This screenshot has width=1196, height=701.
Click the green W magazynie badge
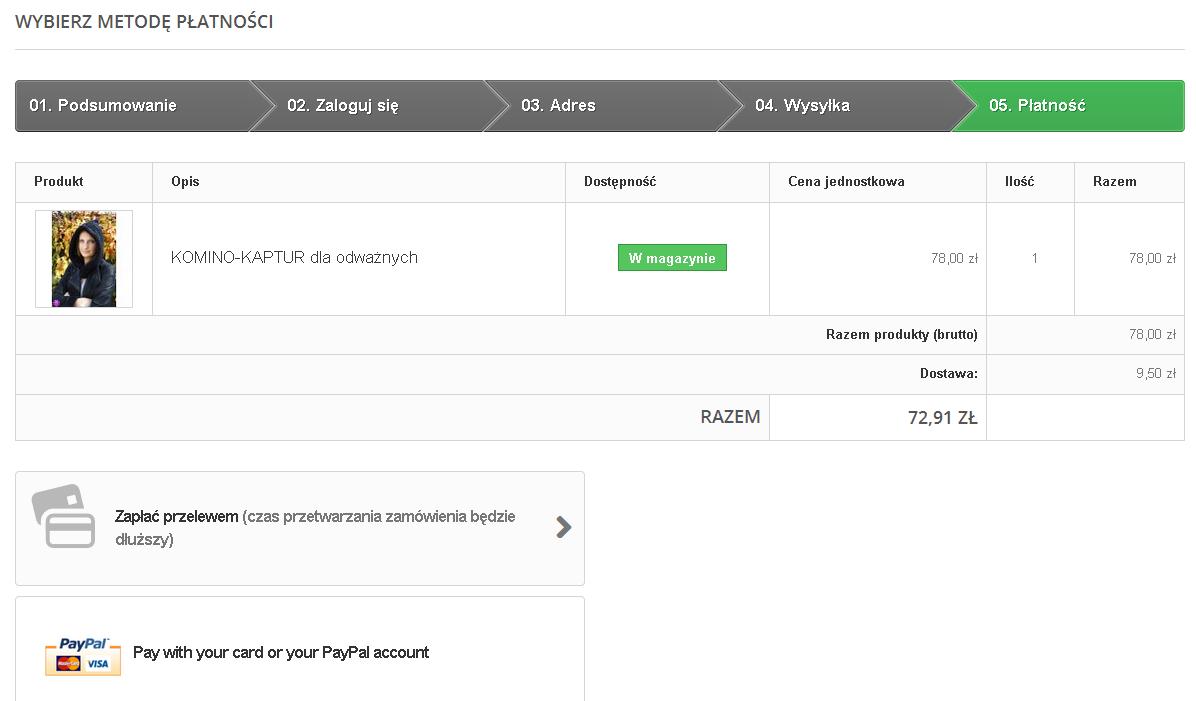coord(672,258)
